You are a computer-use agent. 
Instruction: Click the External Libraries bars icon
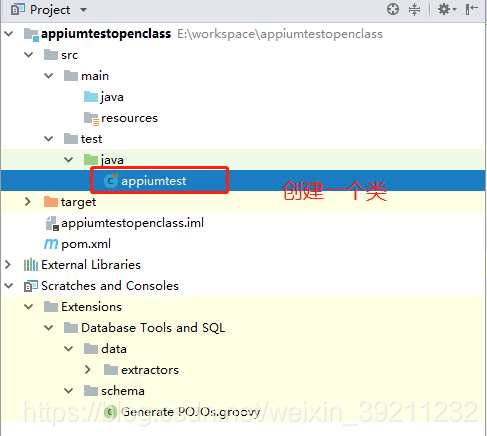31,265
